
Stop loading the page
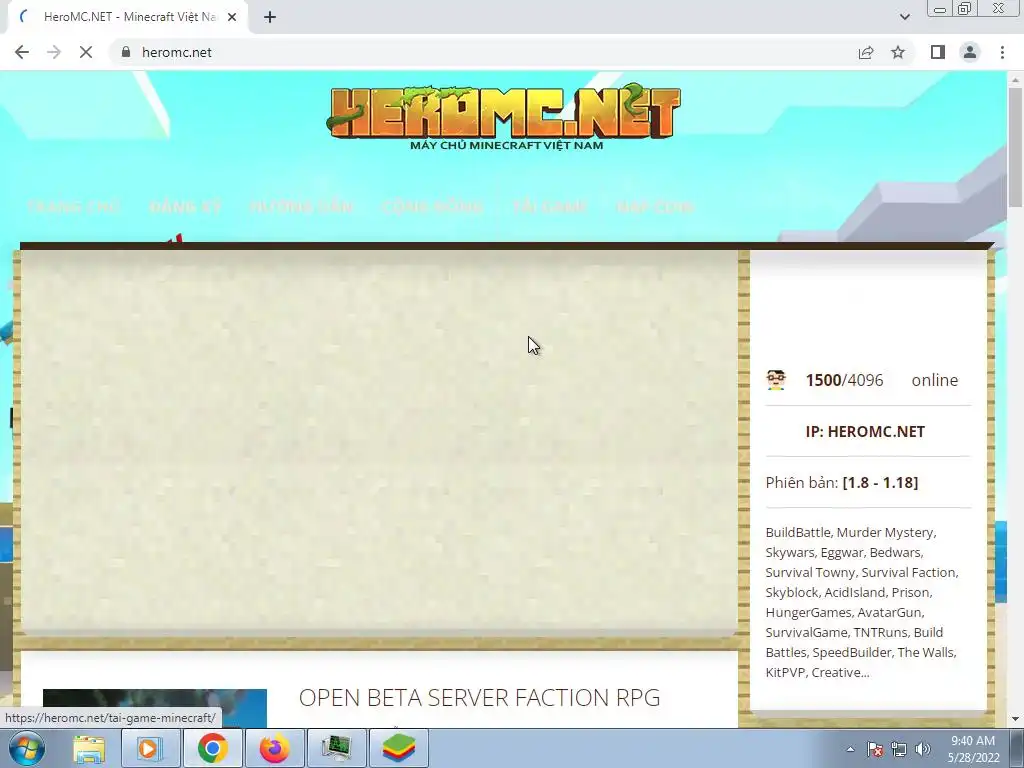click(86, 52)
